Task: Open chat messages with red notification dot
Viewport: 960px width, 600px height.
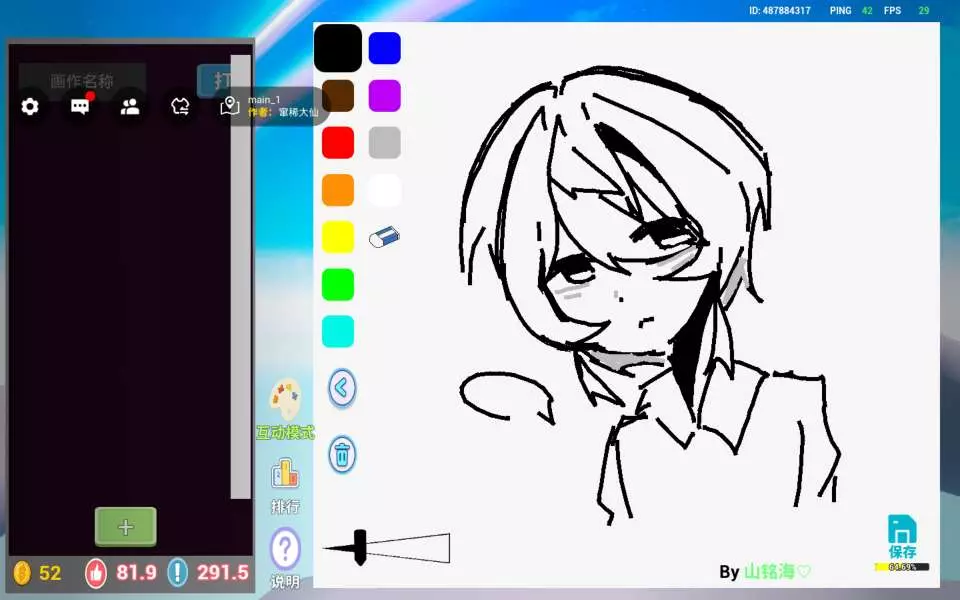Action: (80, 107)
